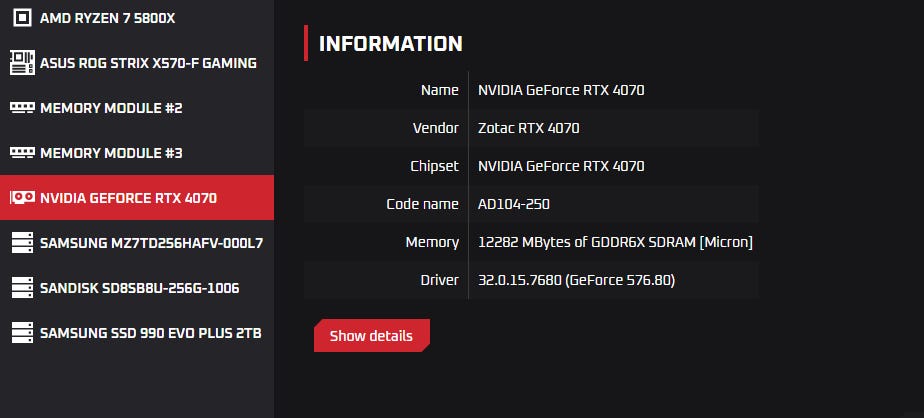Screen dimensions: 924x418
Task: Click the graphics card icon for RTX 4070
Action: (22, 198)
